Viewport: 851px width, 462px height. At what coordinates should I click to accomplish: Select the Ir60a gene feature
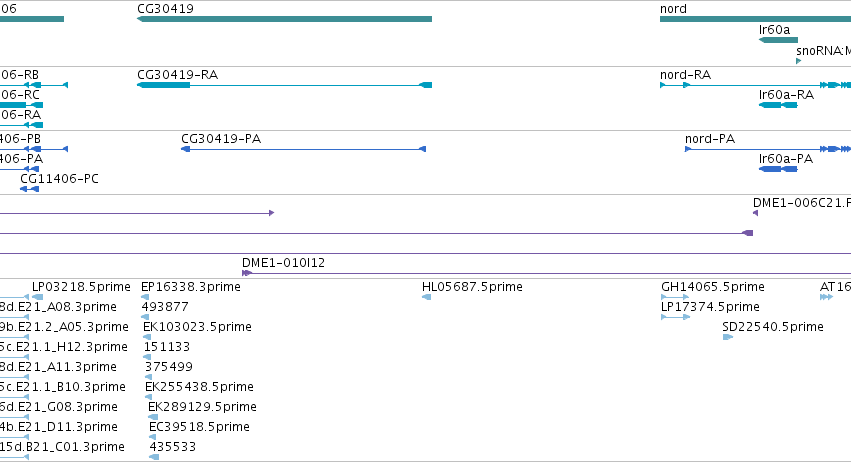pos(778,40)
